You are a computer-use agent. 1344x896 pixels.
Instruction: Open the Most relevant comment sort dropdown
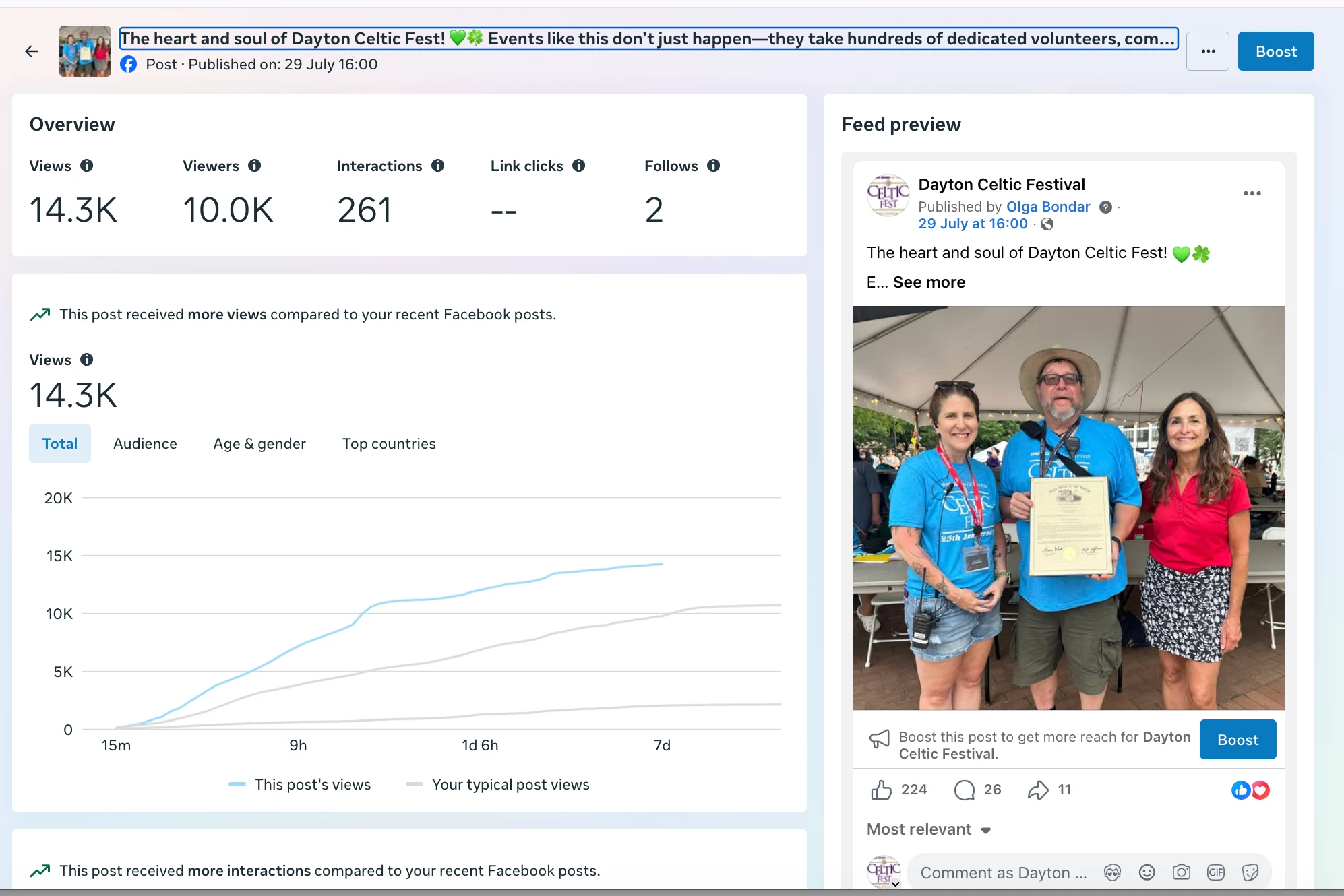928,829
